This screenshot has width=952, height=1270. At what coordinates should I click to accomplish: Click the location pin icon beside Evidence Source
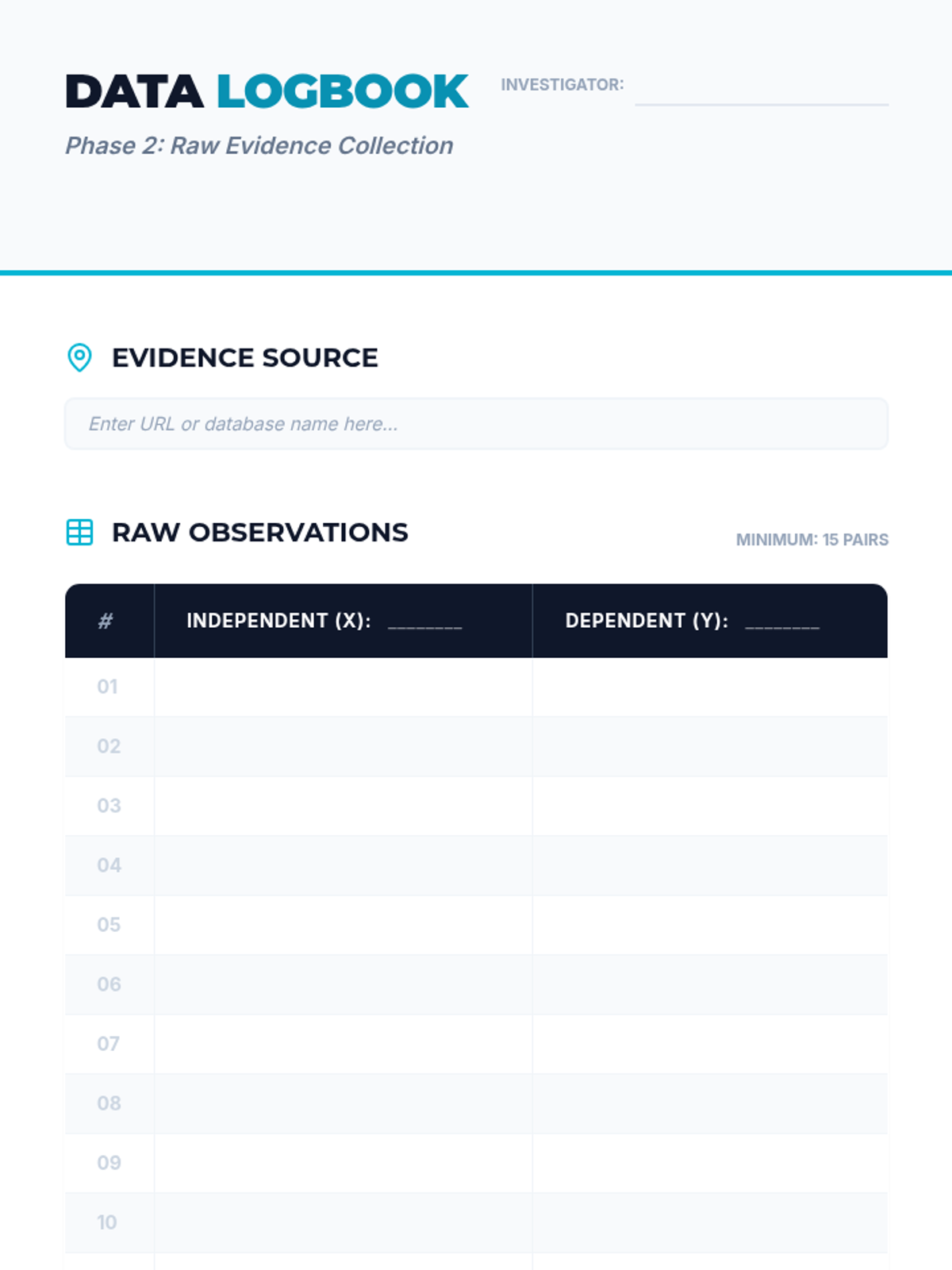pos(79,357)
